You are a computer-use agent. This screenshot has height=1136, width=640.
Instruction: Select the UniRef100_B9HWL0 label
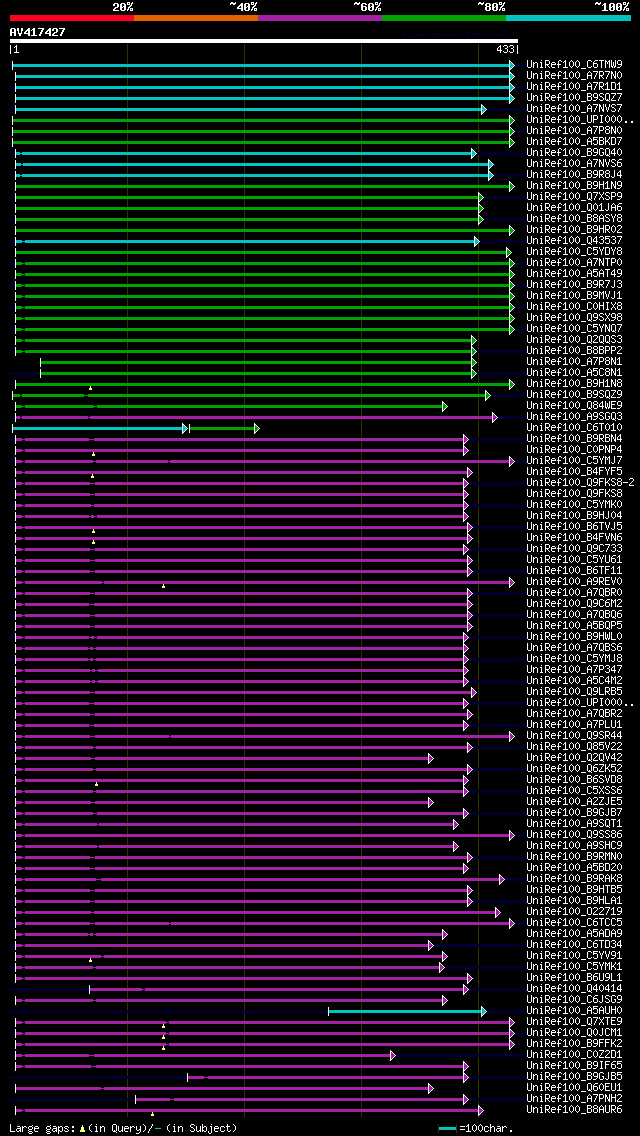click(x=574, y=637)
